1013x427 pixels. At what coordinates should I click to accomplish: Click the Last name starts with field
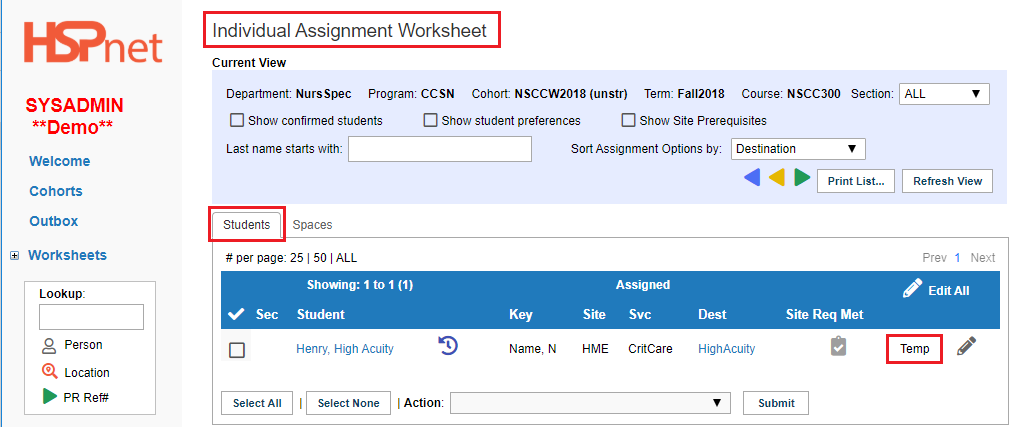440,149
